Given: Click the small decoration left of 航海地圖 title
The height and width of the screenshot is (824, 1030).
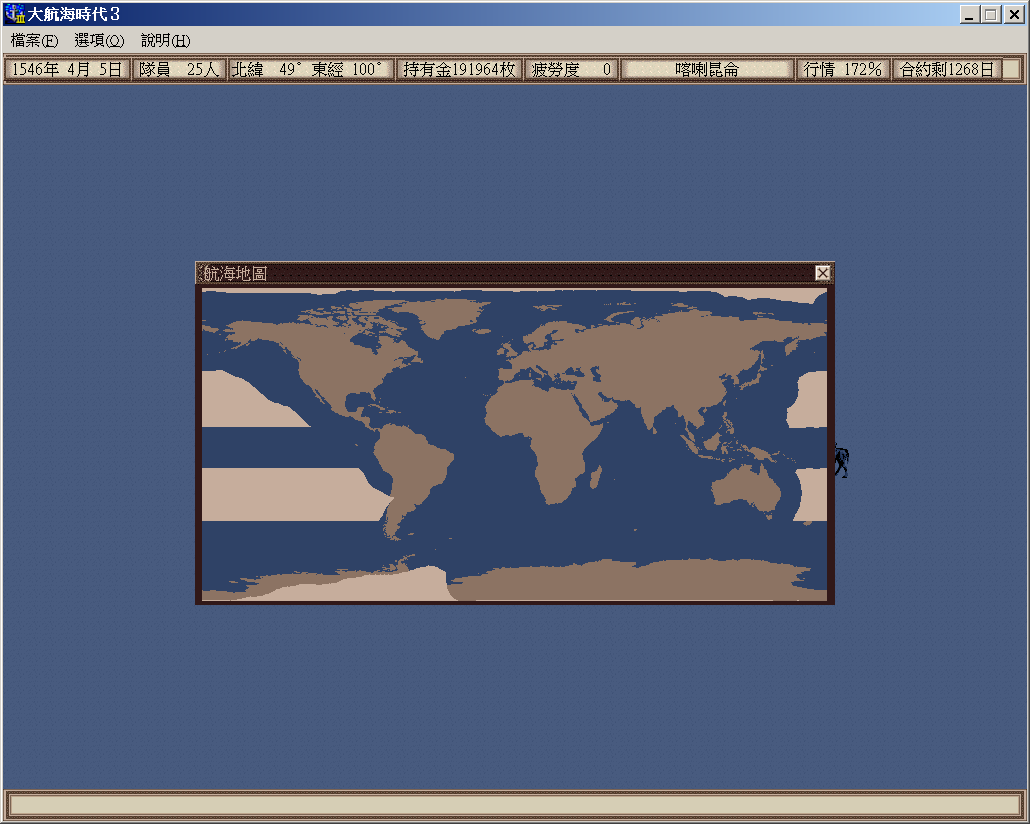Looking at the screenshot, I should tap(199, 273).
